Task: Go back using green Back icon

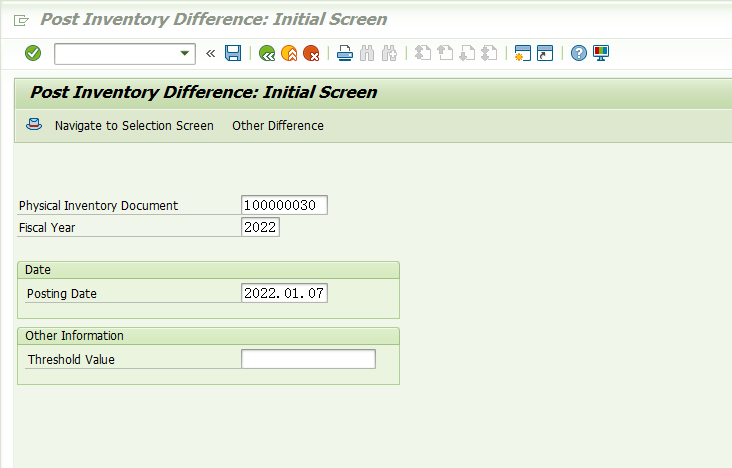Action: (267, 53)
